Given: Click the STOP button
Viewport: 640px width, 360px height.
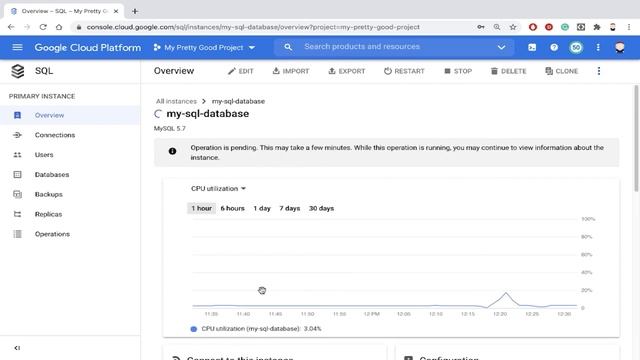Looking at the screenshot, I should [x=458, y=71].
